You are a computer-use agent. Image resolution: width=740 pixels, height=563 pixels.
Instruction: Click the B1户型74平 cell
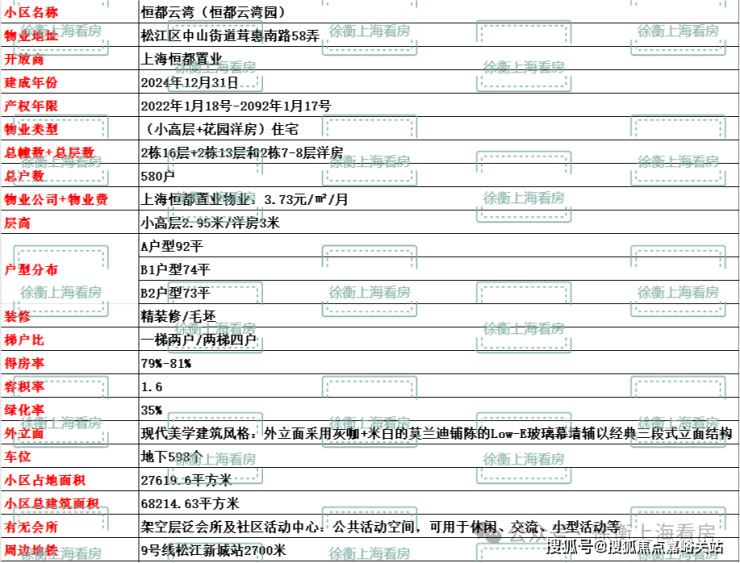coord(175,269)
